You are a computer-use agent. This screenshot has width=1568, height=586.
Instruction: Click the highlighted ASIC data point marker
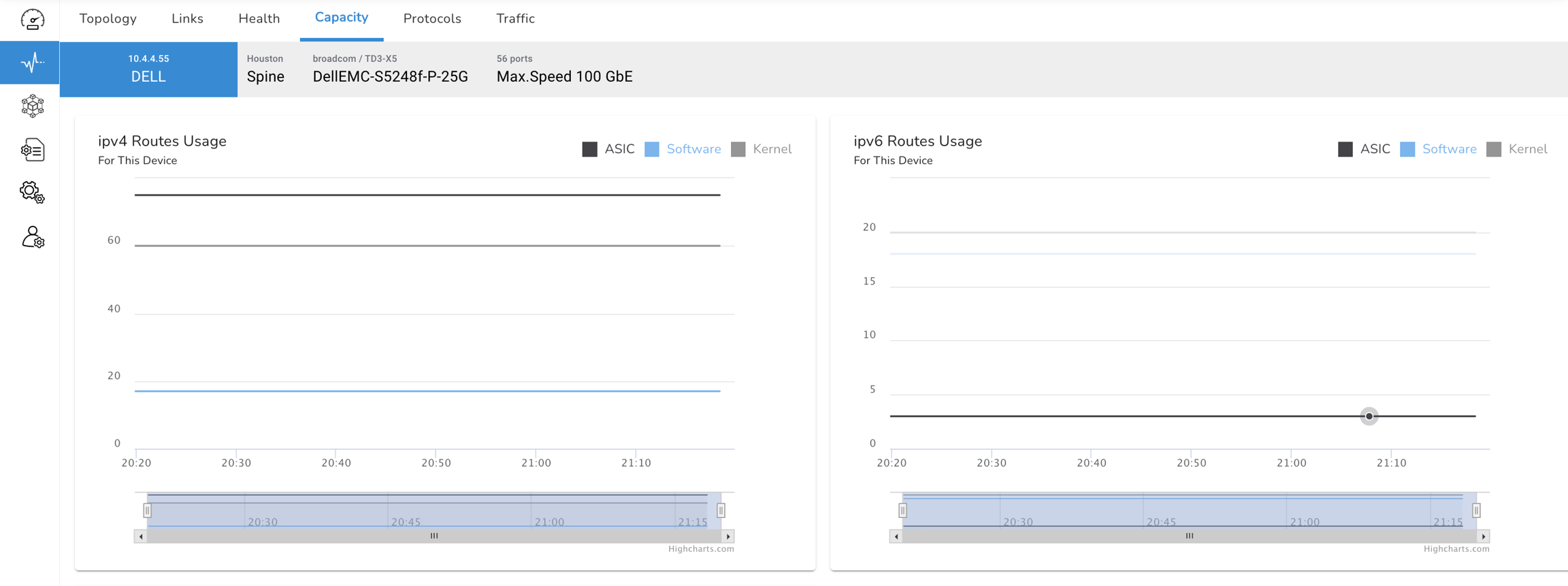tap(1369, 416)
